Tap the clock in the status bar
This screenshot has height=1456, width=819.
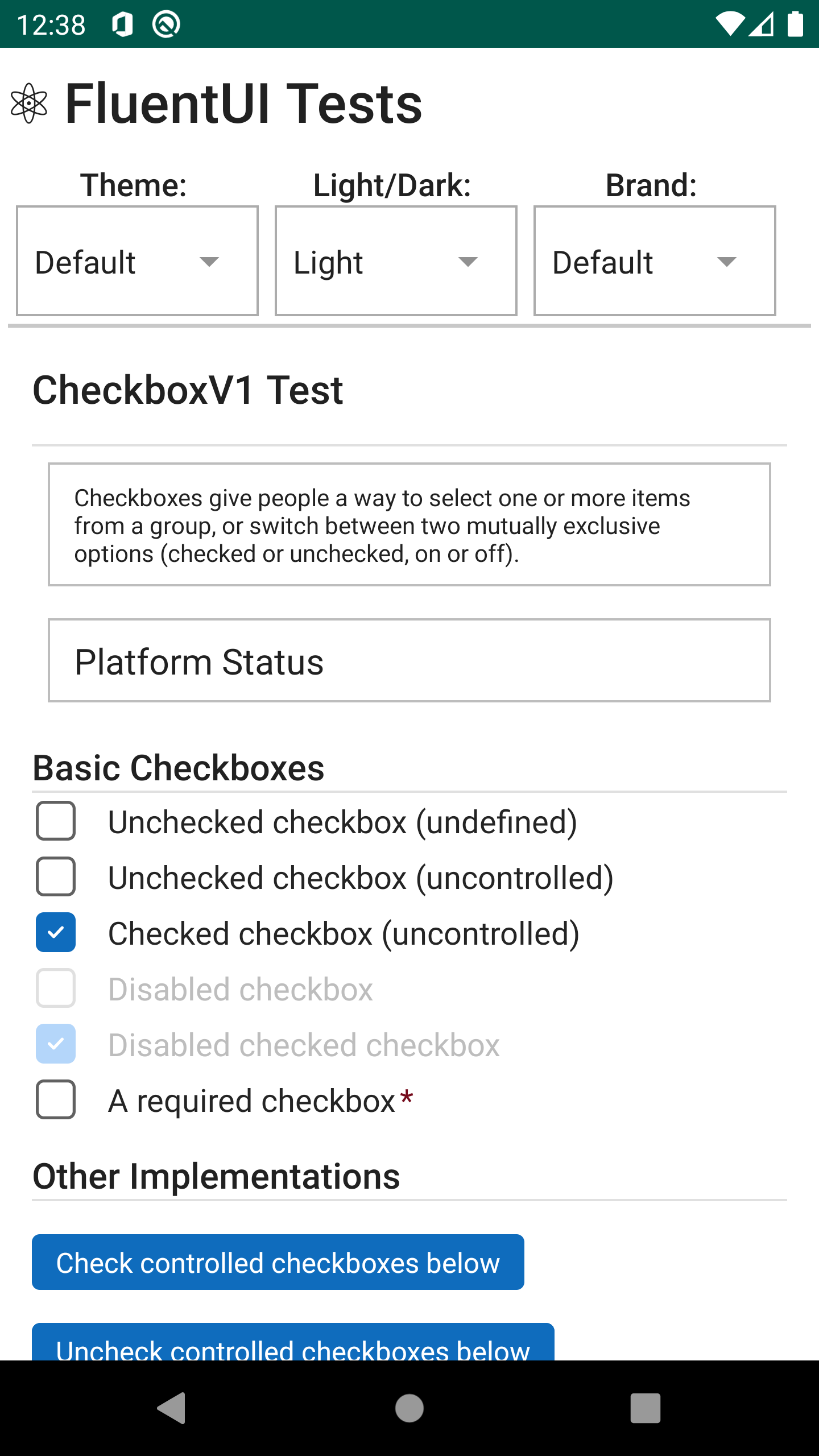coord(51,23)
